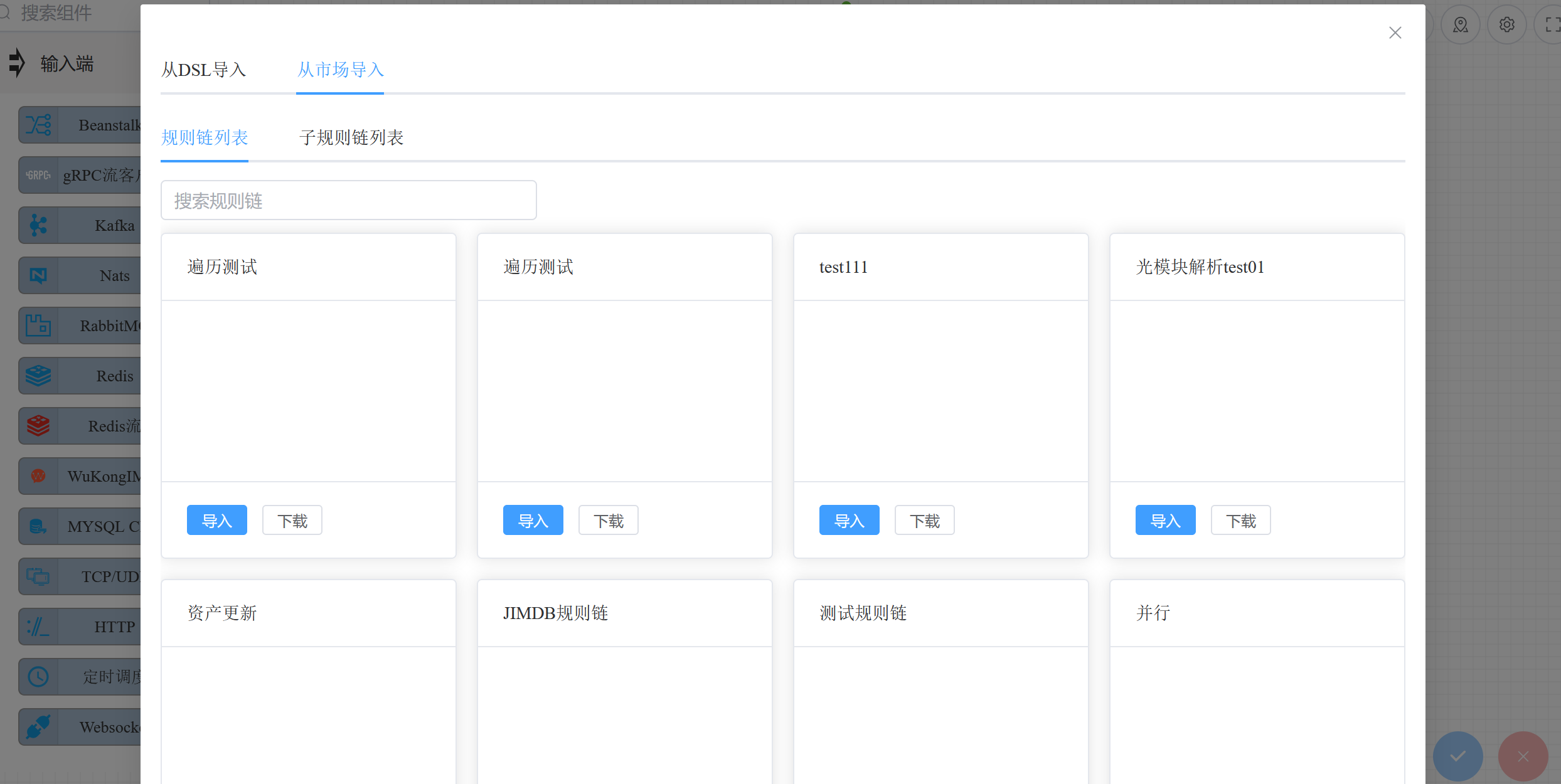Close the import dialog
This screenshot has height=784, width=1561.
pyautogui.click(x=1395, y=33)
